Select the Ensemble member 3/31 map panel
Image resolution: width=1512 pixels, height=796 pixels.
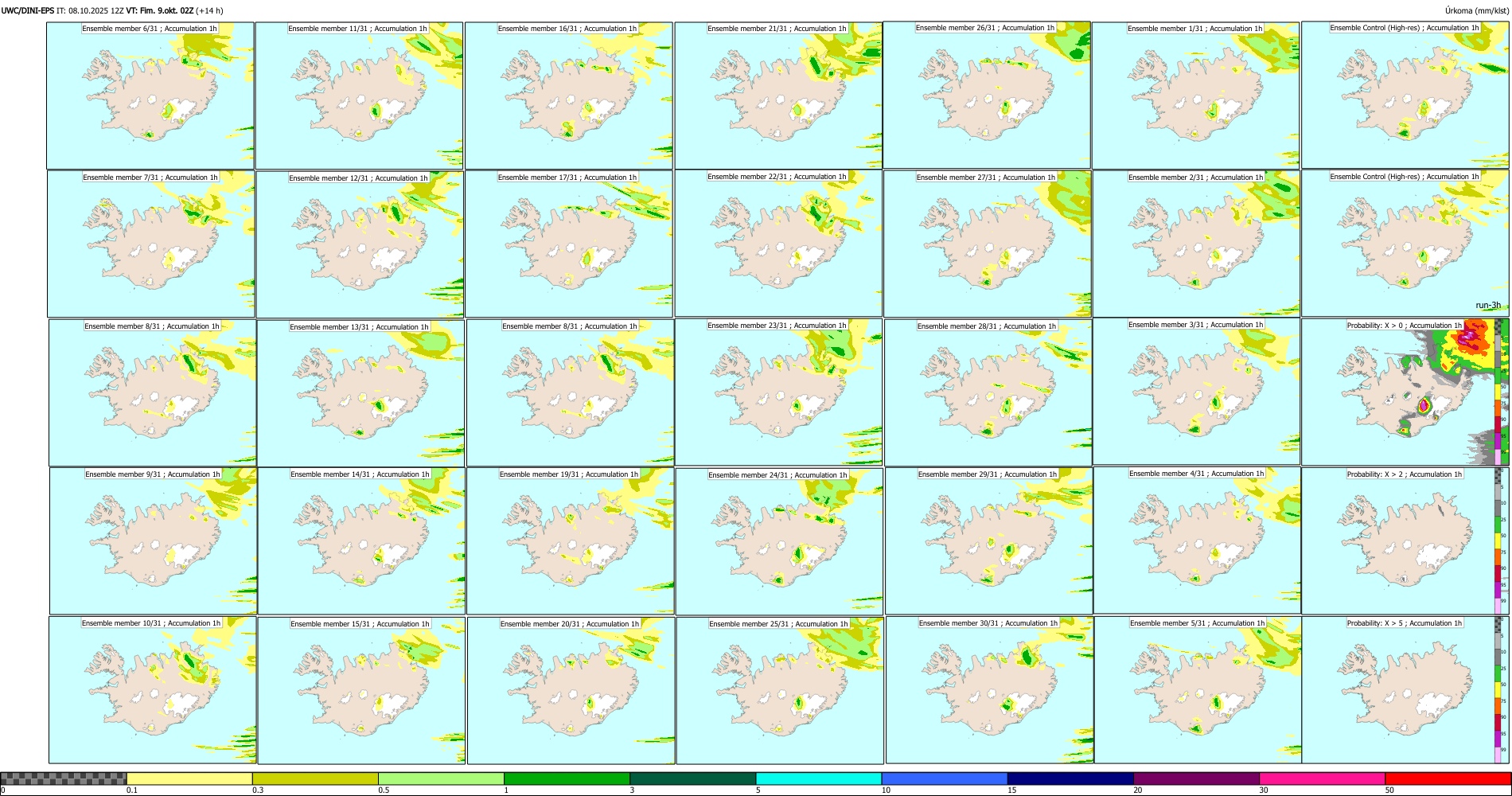(1197, 392)
